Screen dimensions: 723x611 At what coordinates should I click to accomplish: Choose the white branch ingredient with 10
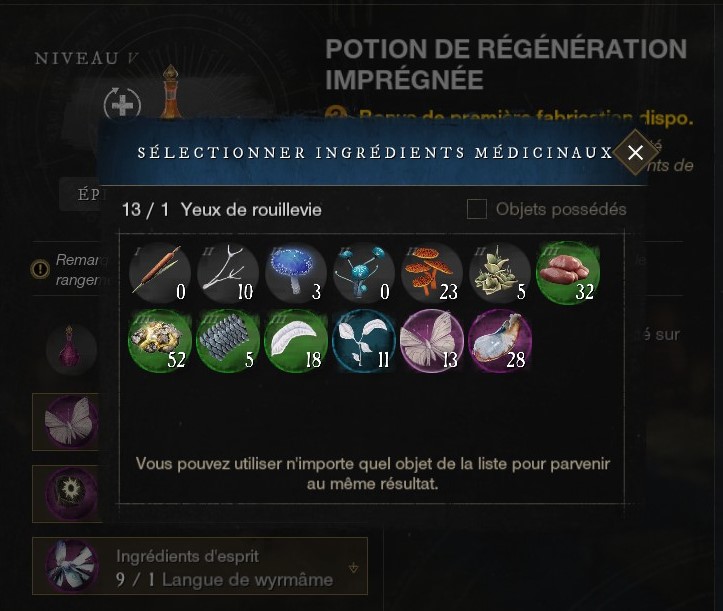pos(228,273)
